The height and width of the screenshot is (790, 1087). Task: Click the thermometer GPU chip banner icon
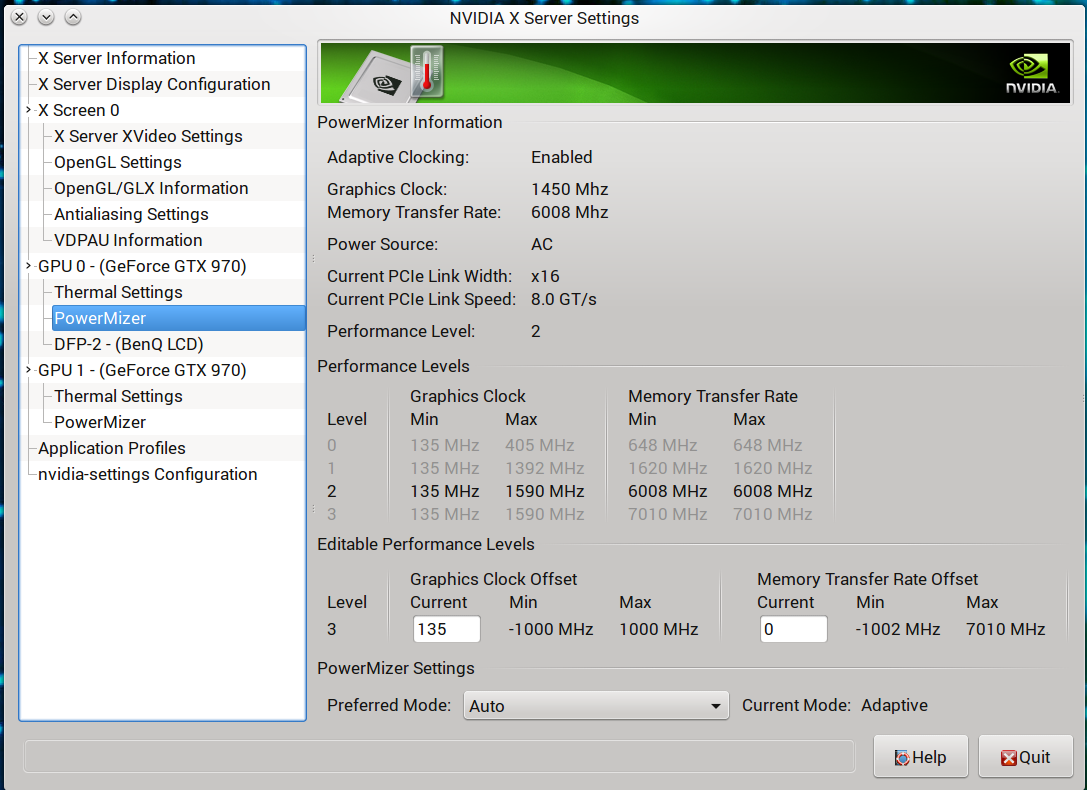394,74
